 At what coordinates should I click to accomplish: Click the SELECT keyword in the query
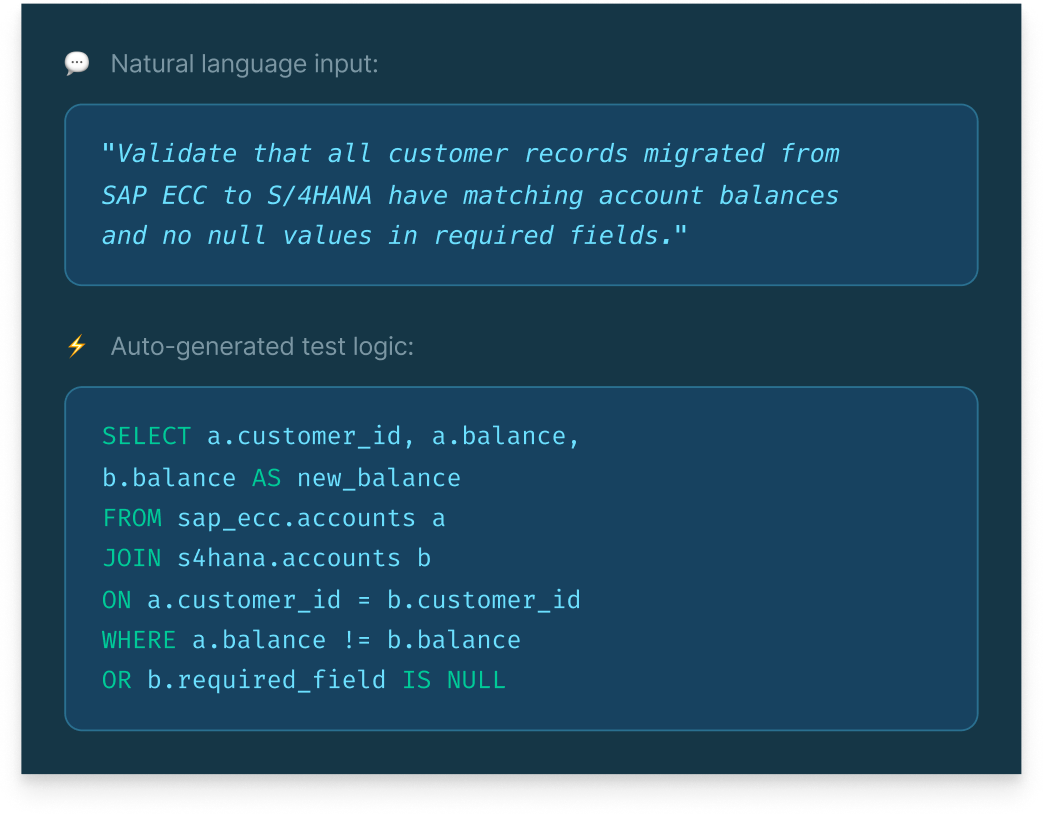point(146,436)
